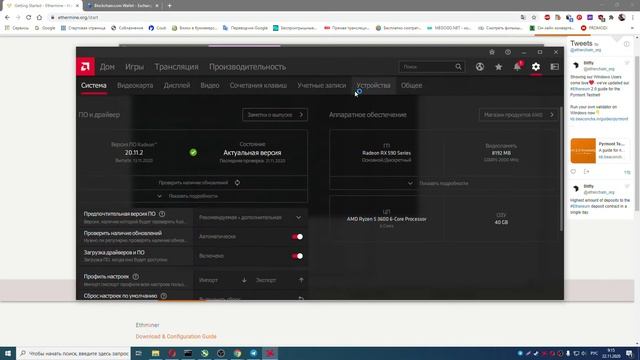Click help icon next to Предпочтительная версия ПО
The width and height of the screenshot is (640, 360).
click(x=162, y=214)
